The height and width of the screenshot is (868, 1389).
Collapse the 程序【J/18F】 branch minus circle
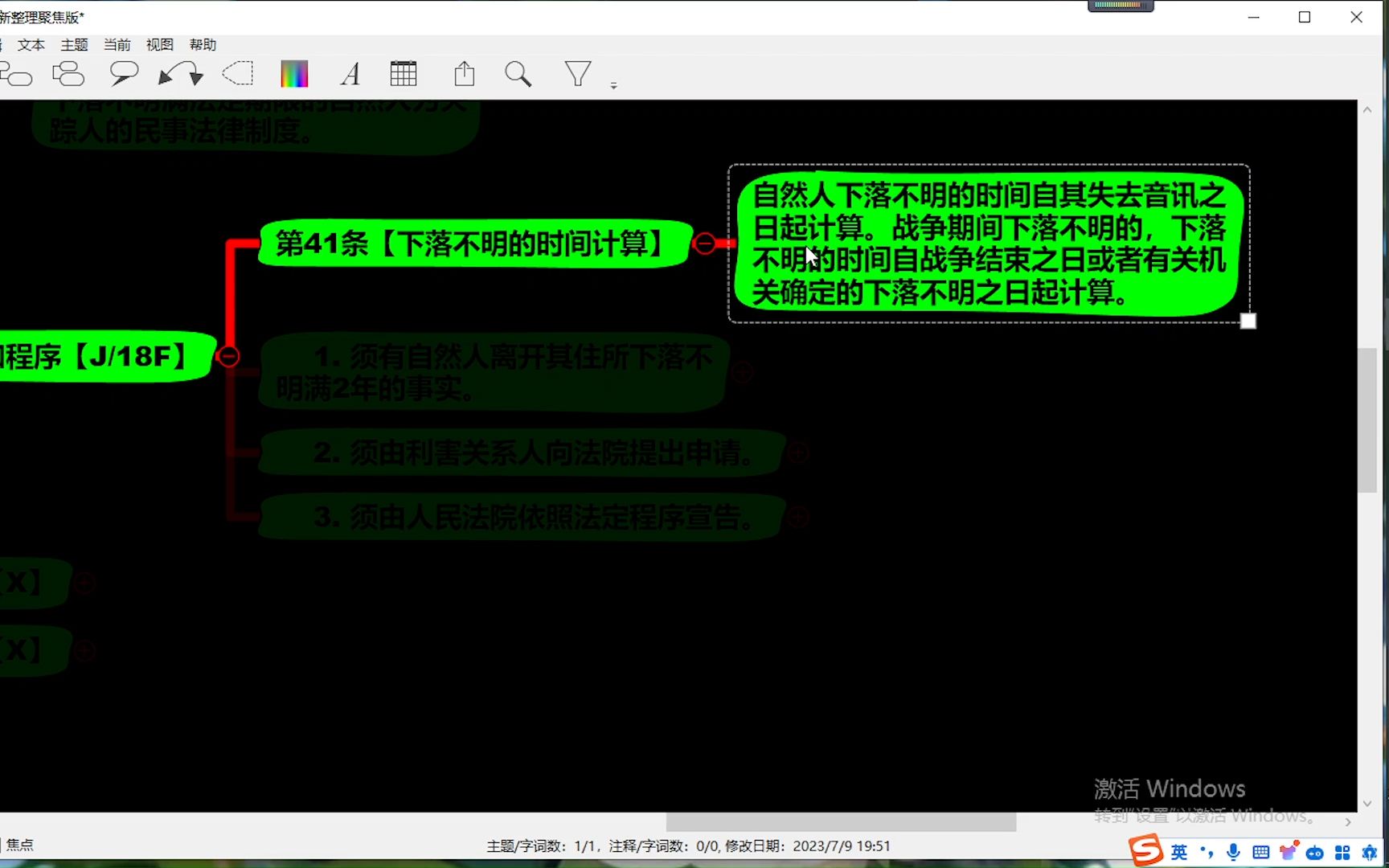coord(228,356)
